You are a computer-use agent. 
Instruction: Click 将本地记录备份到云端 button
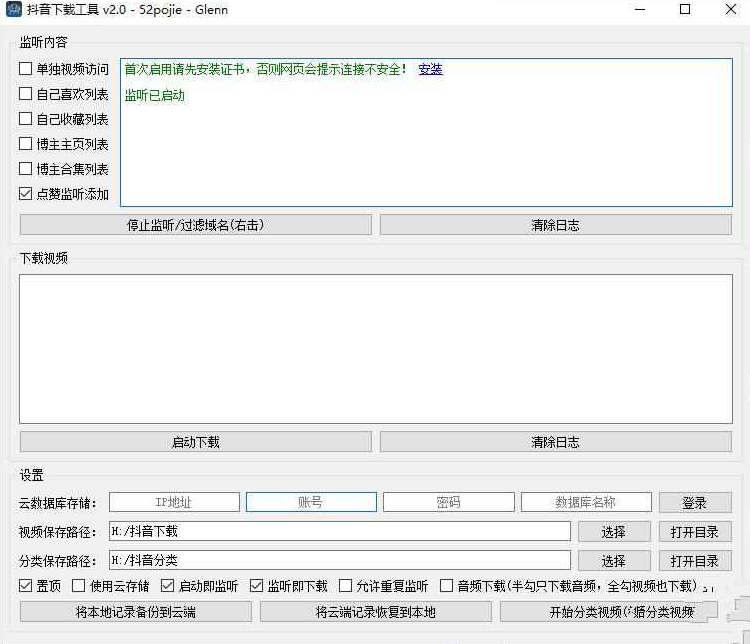point(136,612)
